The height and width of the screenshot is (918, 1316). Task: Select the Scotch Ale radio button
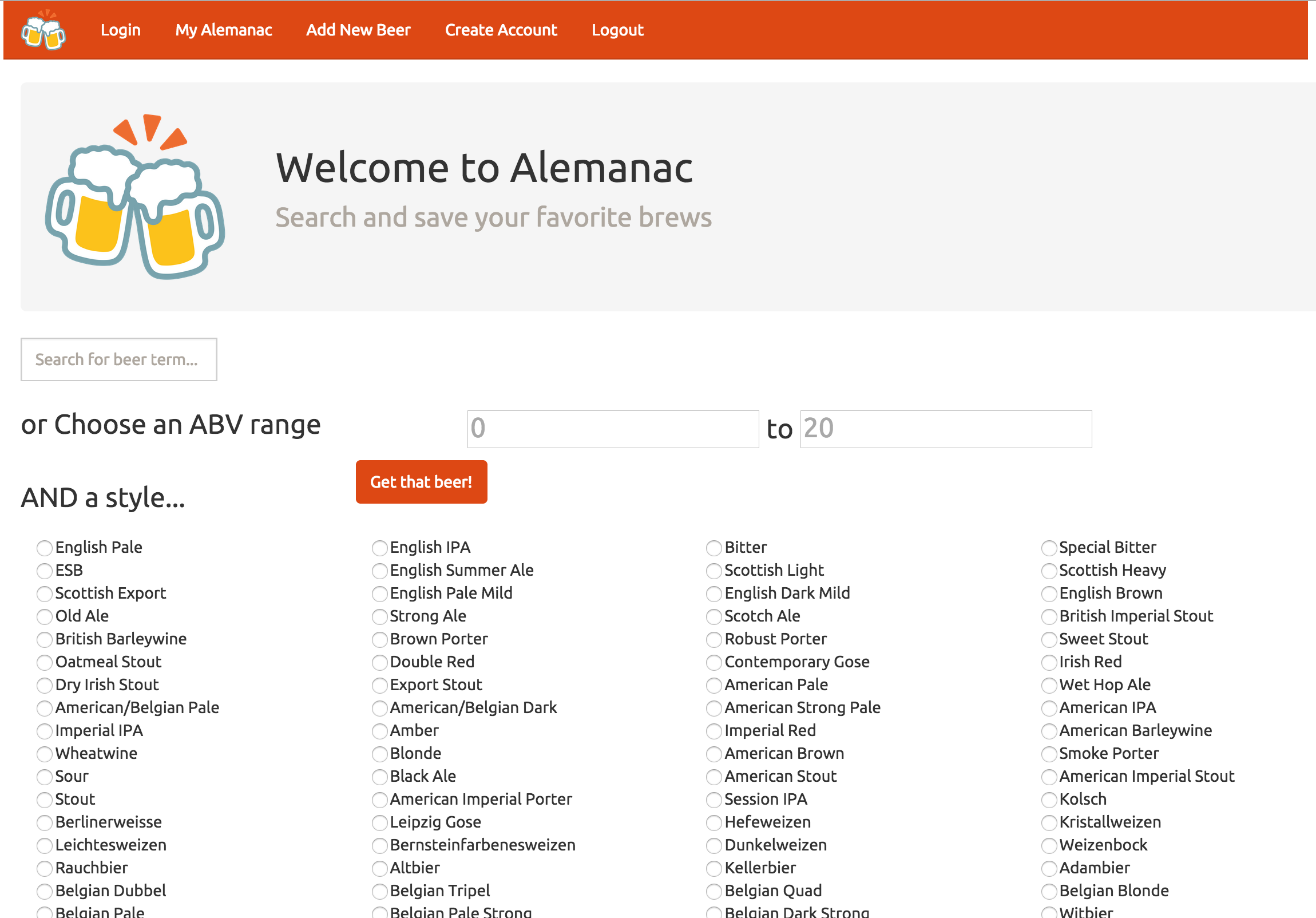pyautogui.click(x=714, y=617)
